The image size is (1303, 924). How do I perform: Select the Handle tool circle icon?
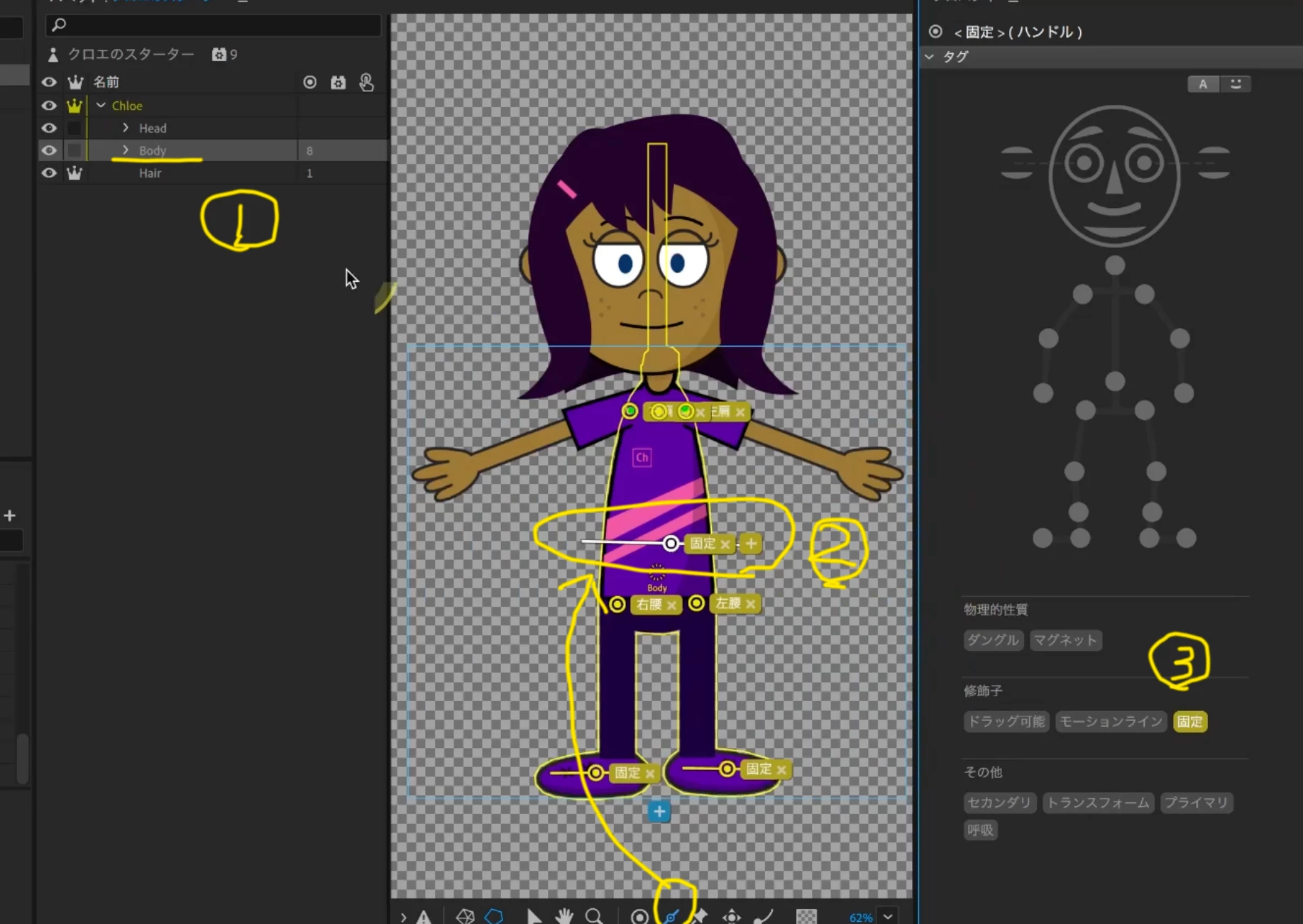pos(639,916)
